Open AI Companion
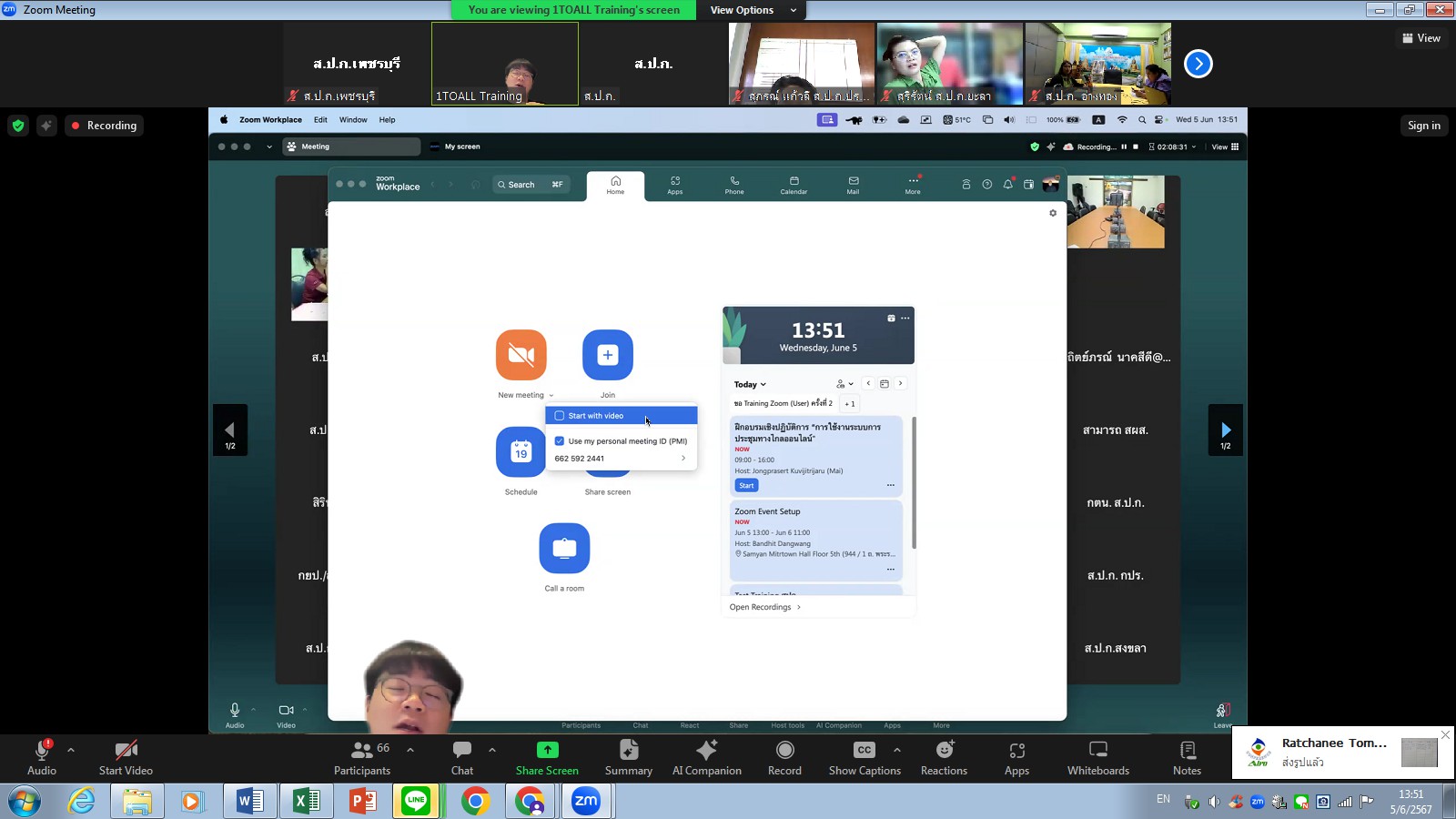Screen dimensions: 1456x819 707,757
